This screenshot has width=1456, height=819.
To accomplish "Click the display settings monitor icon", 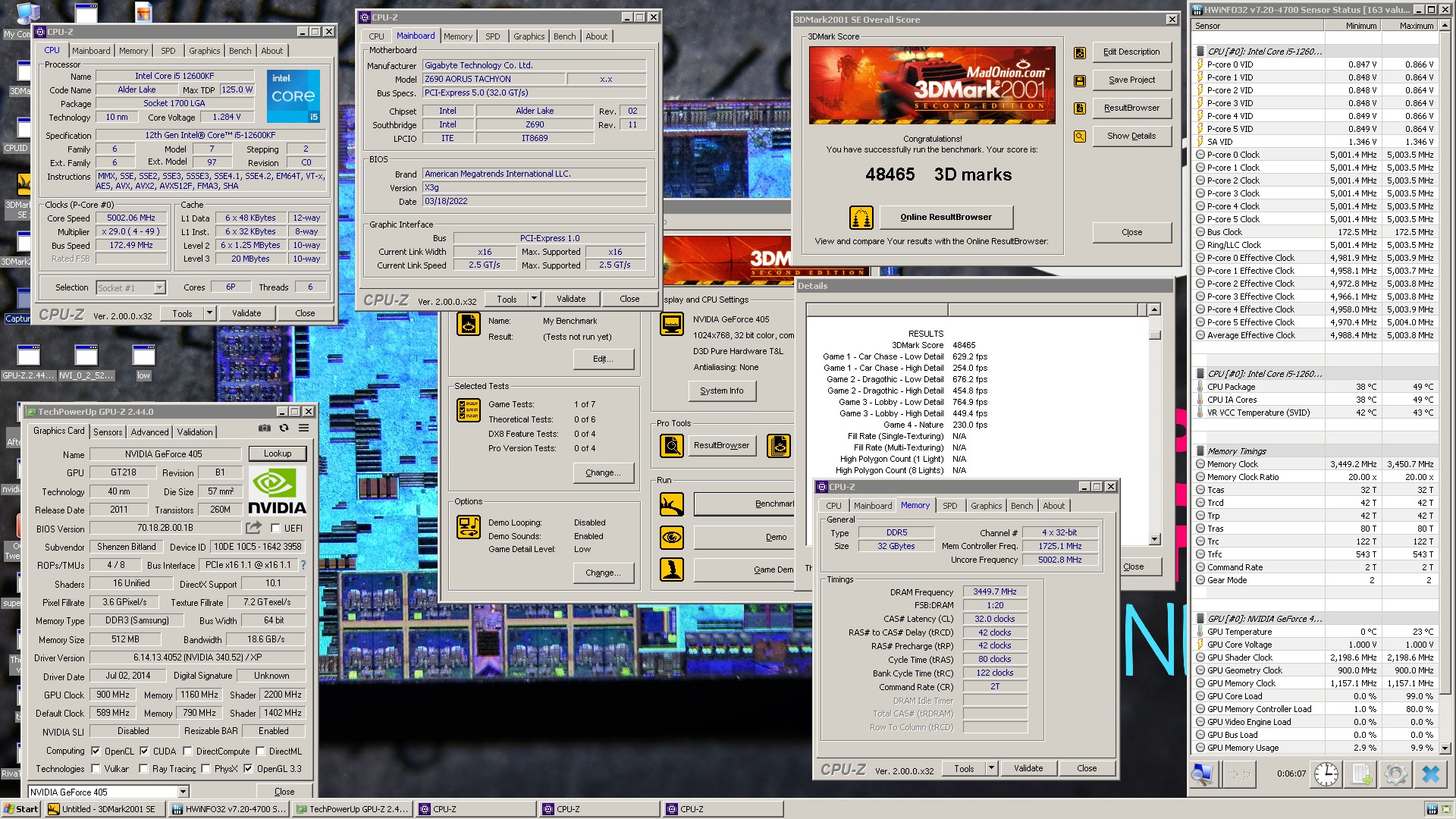I will [672, 324].
